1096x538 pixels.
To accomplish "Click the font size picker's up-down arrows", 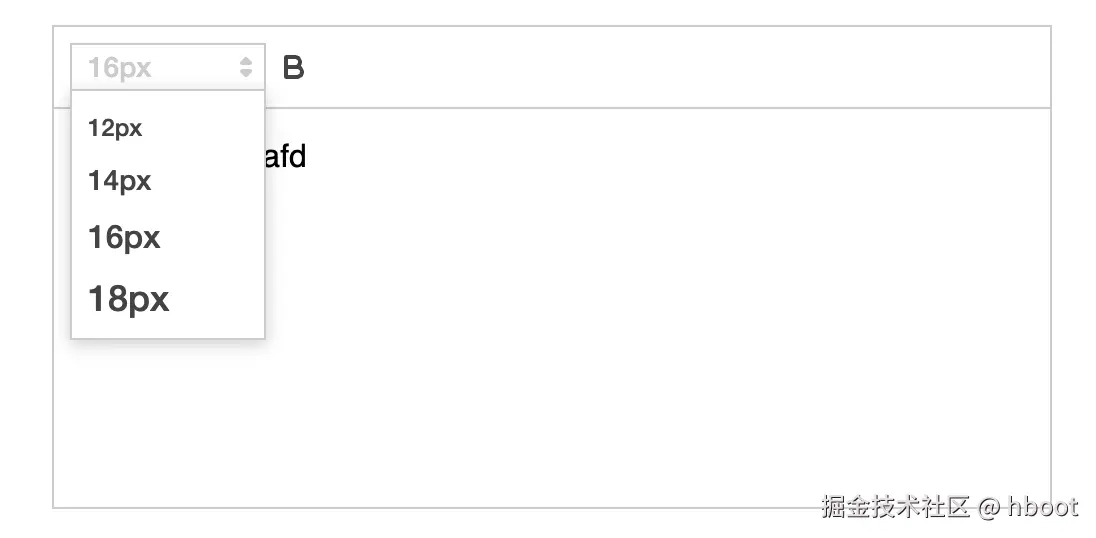I will [x=246, y=68].
